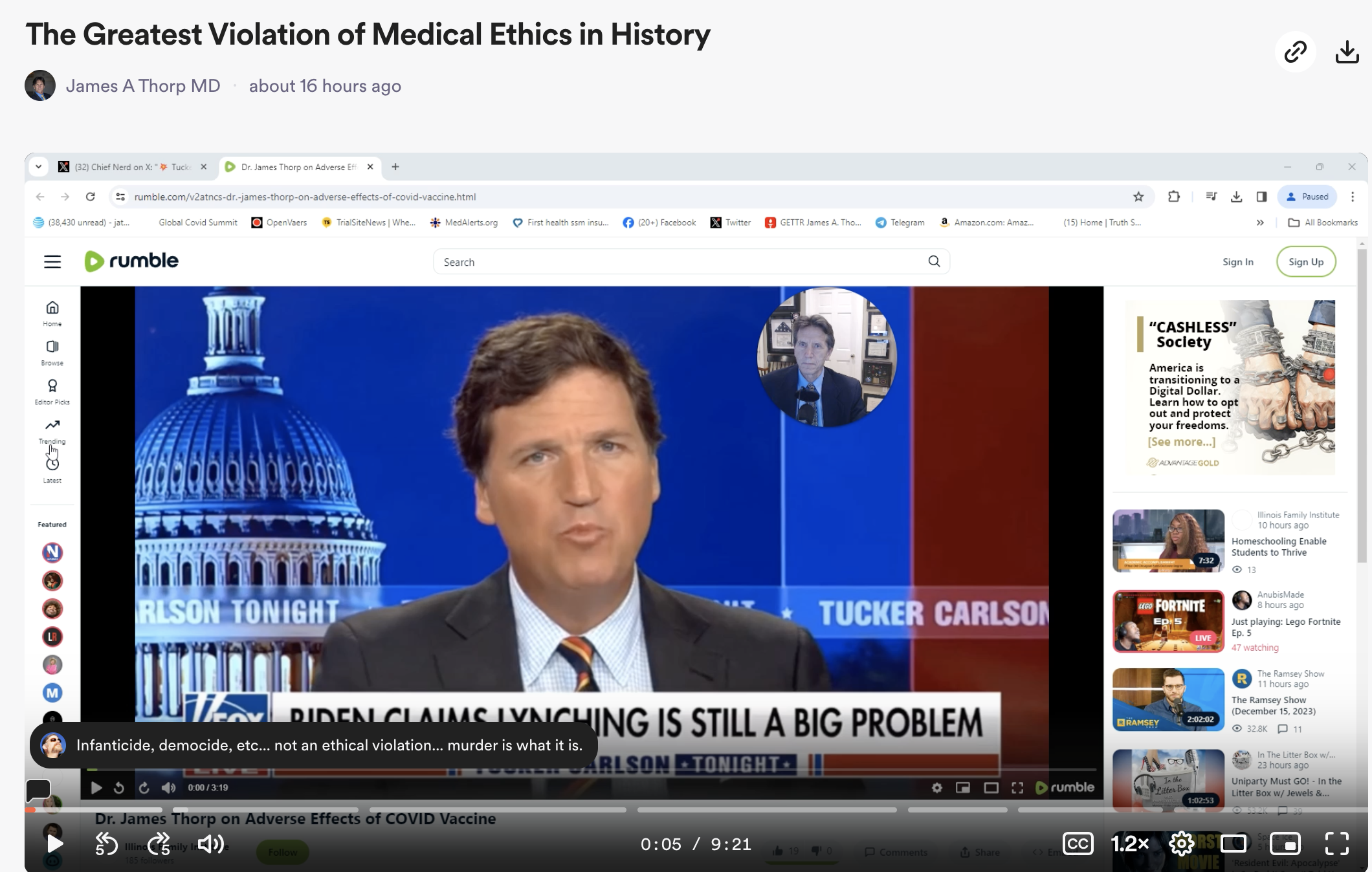This screenshot has height=872, width=1372.
Task: Open the Paused profile button
Action: (x=1307, y=197)
